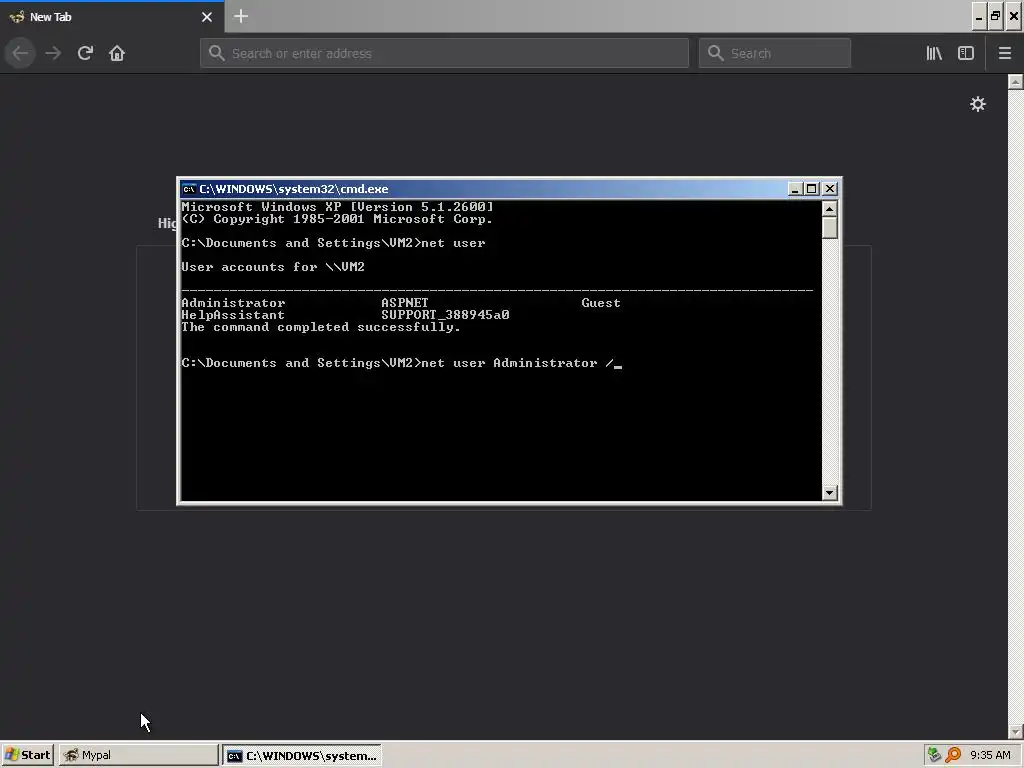The width and height of the screenshot is (1024, 768).
Task: Click the forward navigation arrow
Action: [x=53, y=53]
